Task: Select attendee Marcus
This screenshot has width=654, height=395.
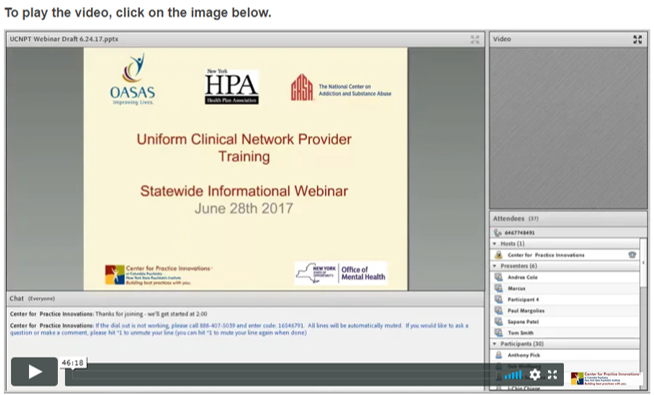Action: [x=516, y=288]
